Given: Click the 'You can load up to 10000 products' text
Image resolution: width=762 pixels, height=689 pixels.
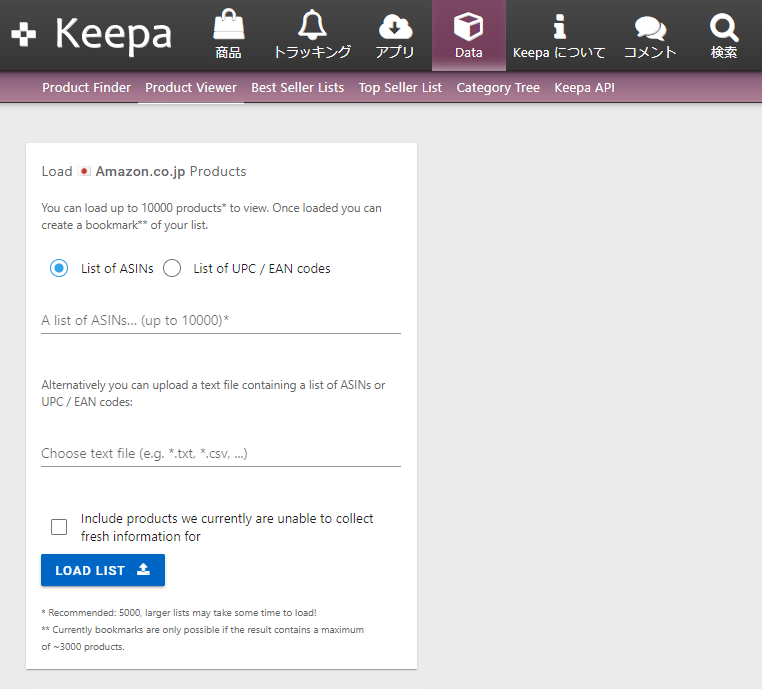Looking at the screenshot, I should point(211,216).
